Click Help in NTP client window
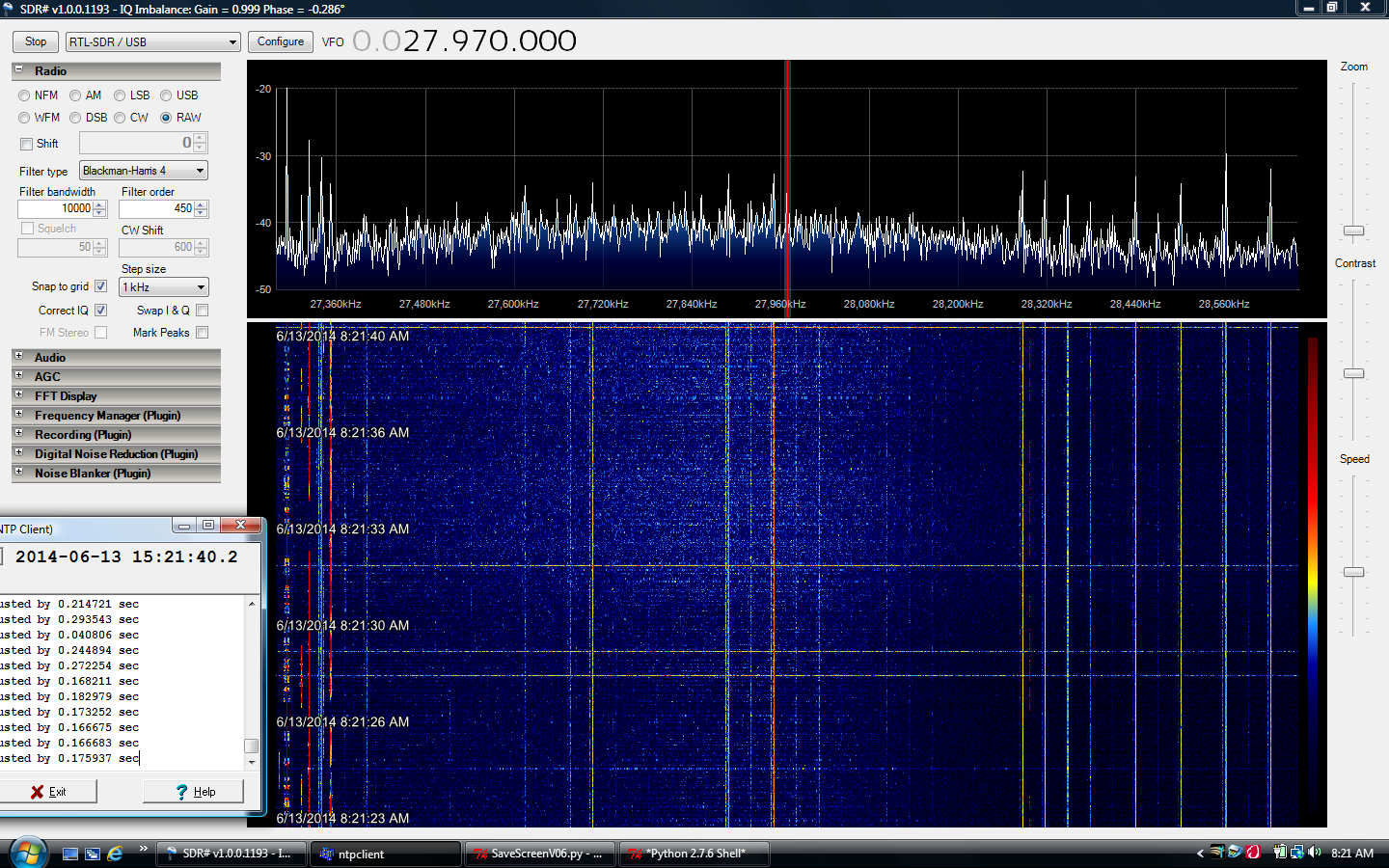 click(194, 792)
